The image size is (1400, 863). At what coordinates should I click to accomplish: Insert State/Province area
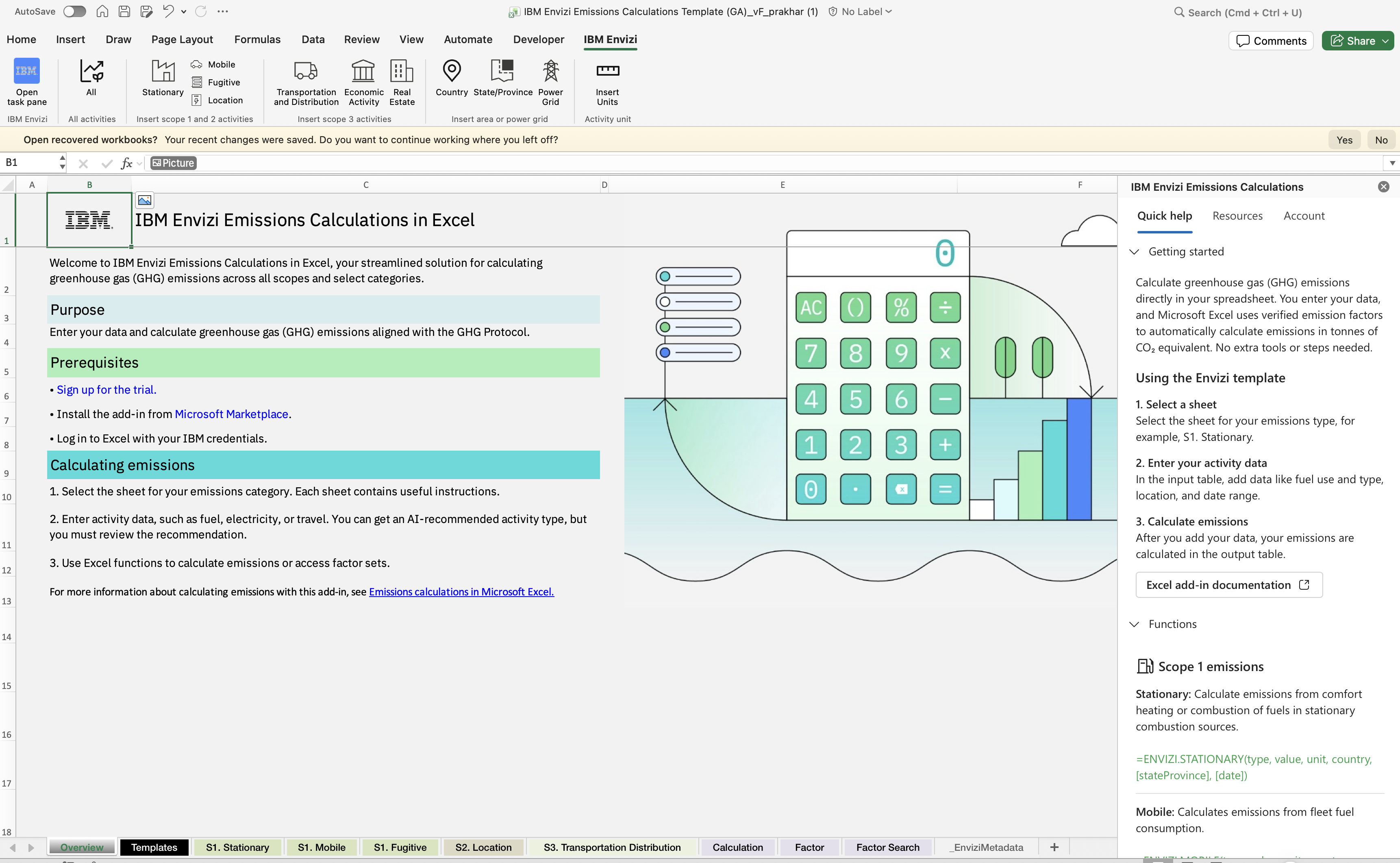click(x=502, y=78)
